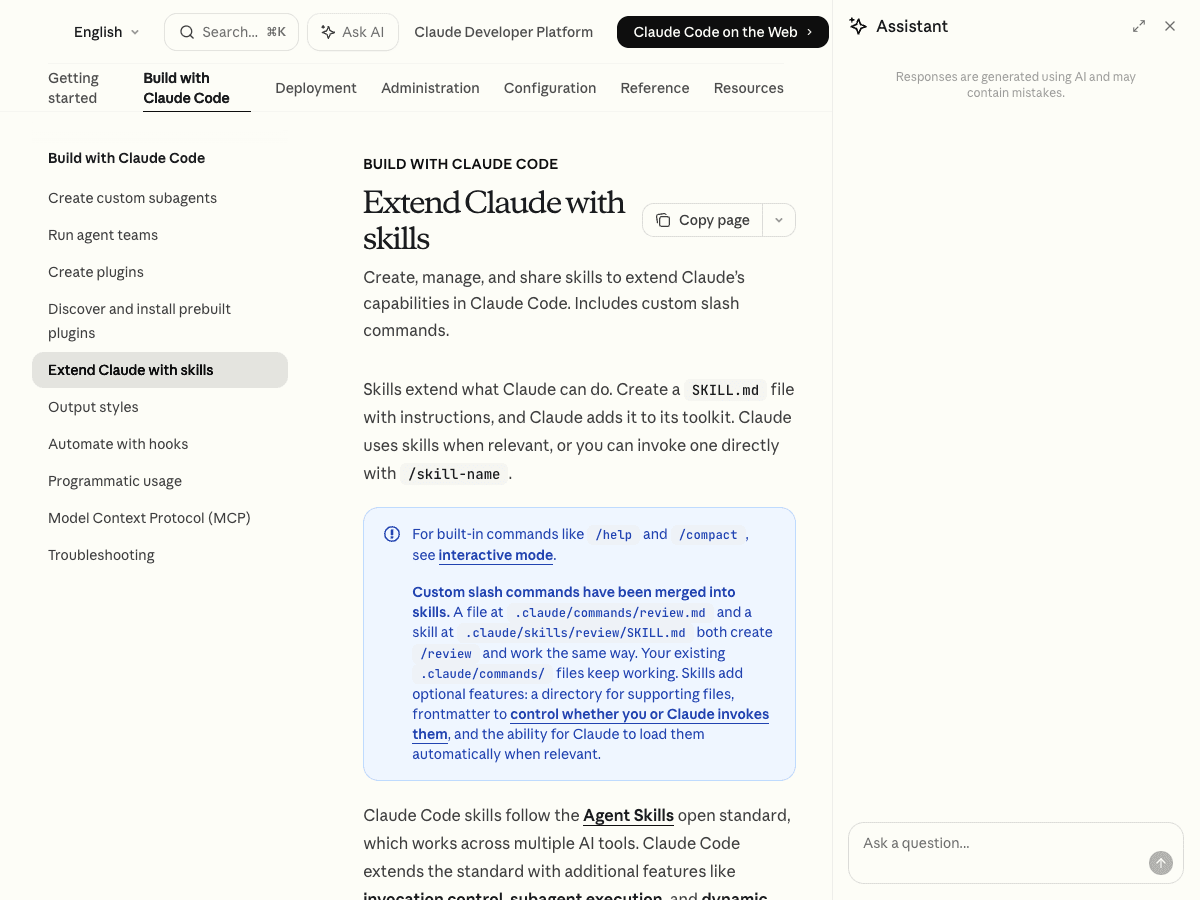Switch to the Deployment tab
Viewport: 1200px width, 900px height.
[316, 88]
